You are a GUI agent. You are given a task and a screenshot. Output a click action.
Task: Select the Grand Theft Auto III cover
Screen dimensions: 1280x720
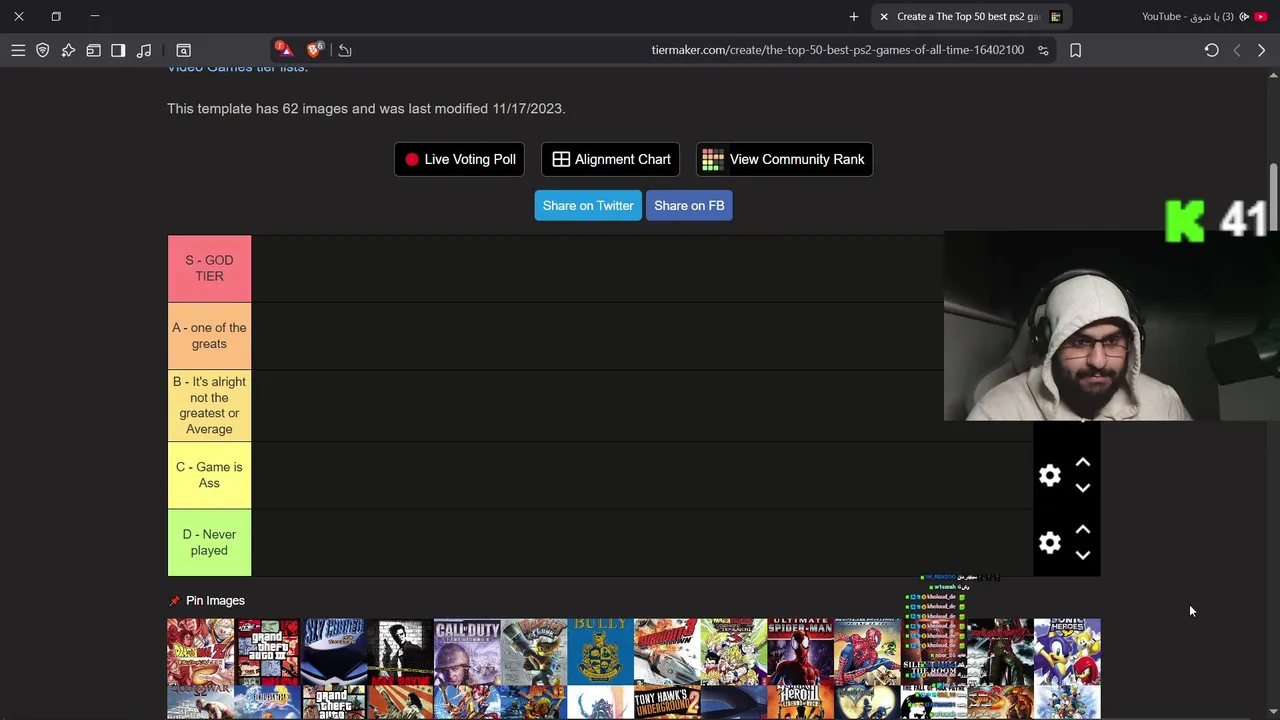[x=268, y=651]
